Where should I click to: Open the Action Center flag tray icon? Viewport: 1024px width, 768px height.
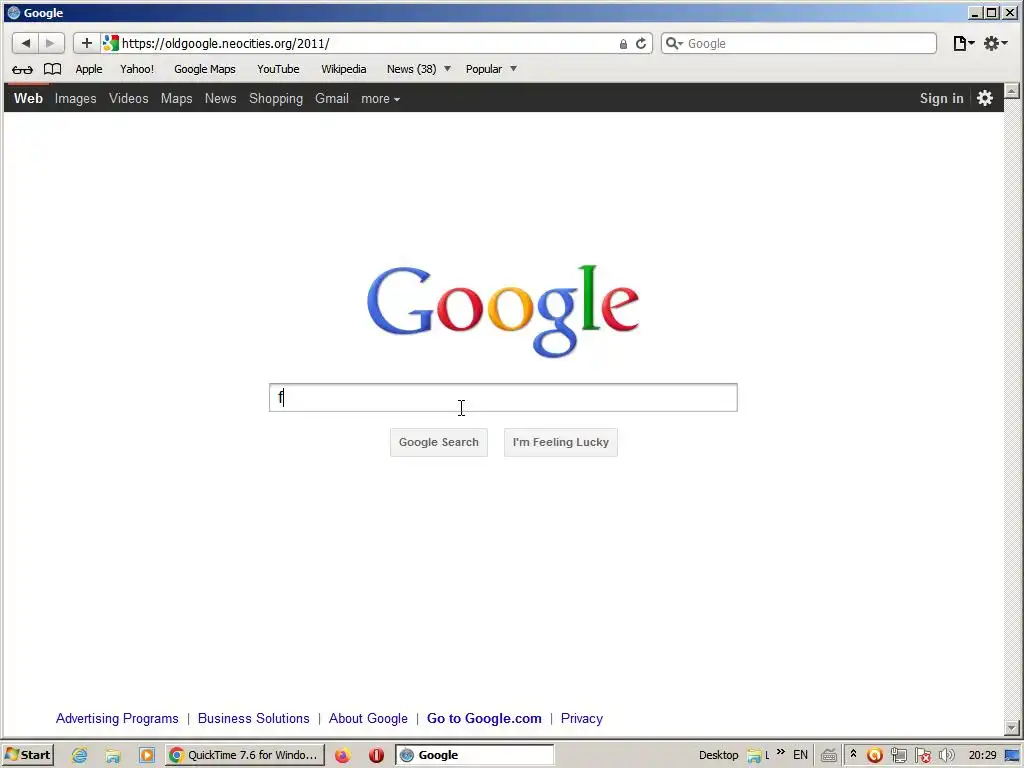point(922,756)
